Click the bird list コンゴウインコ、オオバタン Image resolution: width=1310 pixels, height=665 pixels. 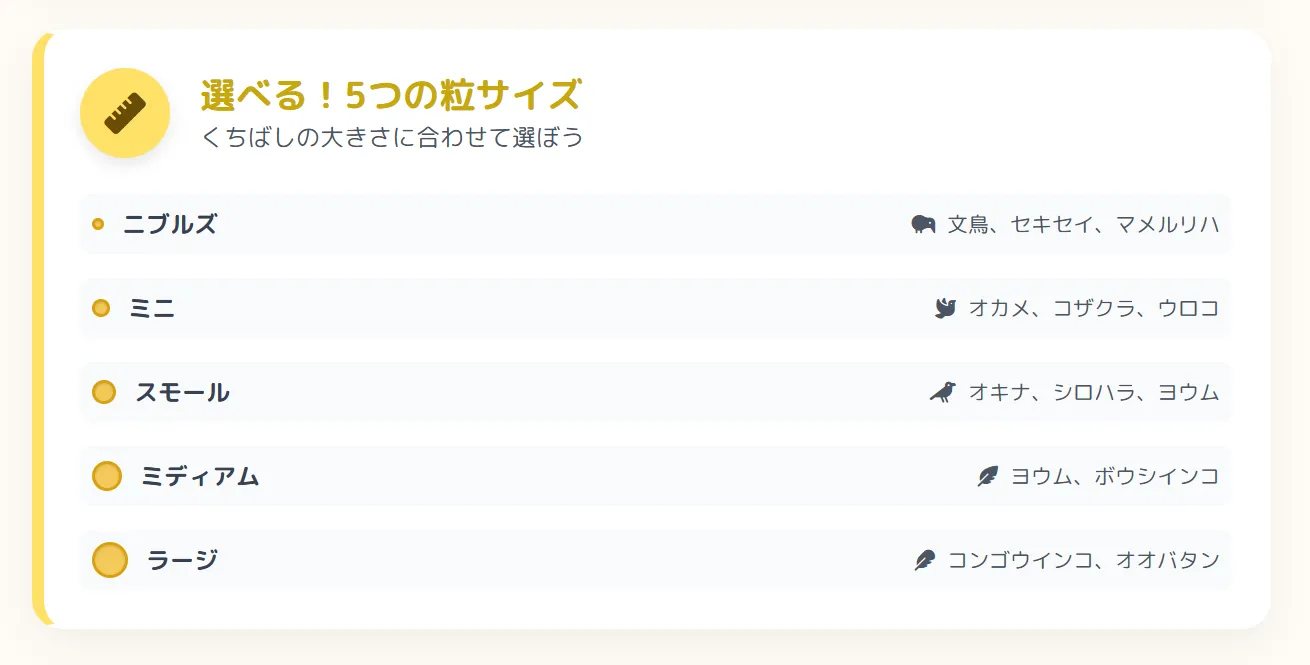click(x=1083, y=560)
